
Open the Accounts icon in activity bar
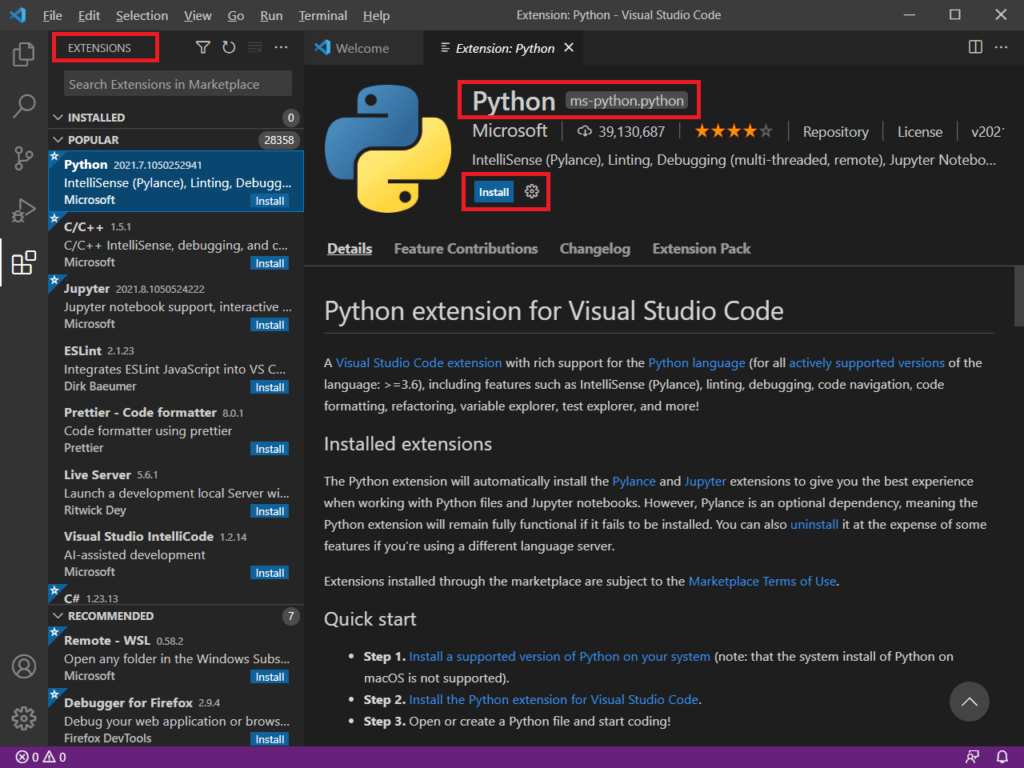[24, 666]
